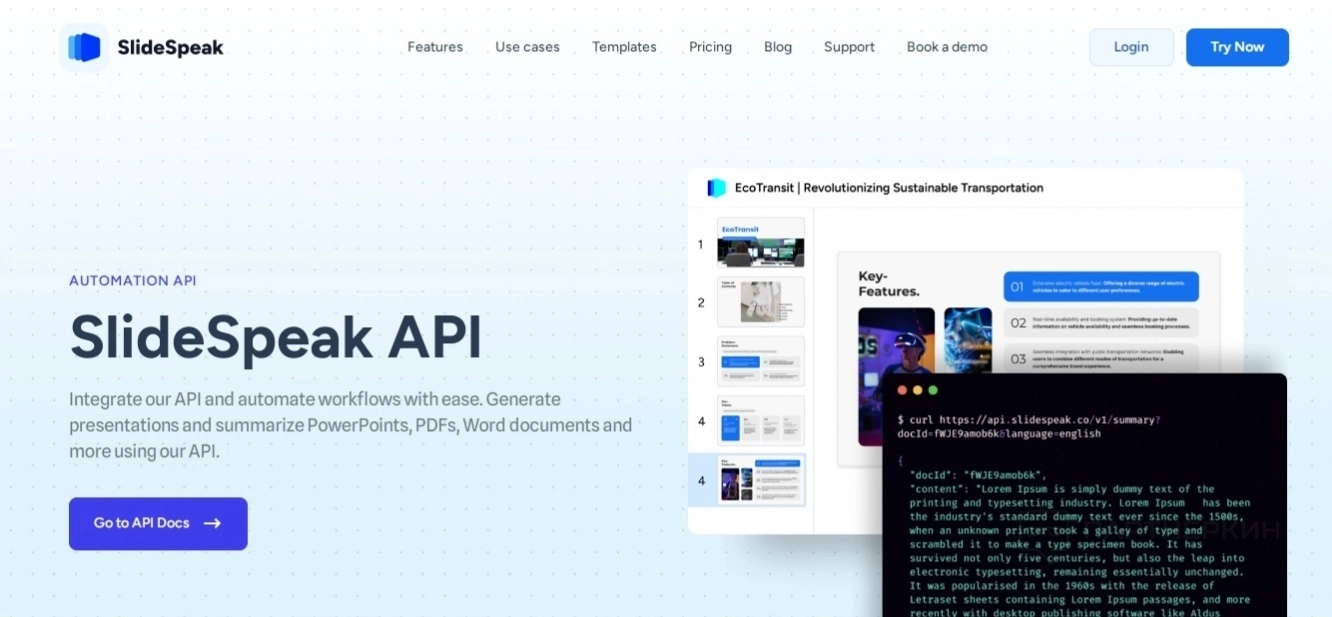Click the SlideSpeak API heading
The width and height of the screenshot is (1332, 617).
[x=275, y=337]
